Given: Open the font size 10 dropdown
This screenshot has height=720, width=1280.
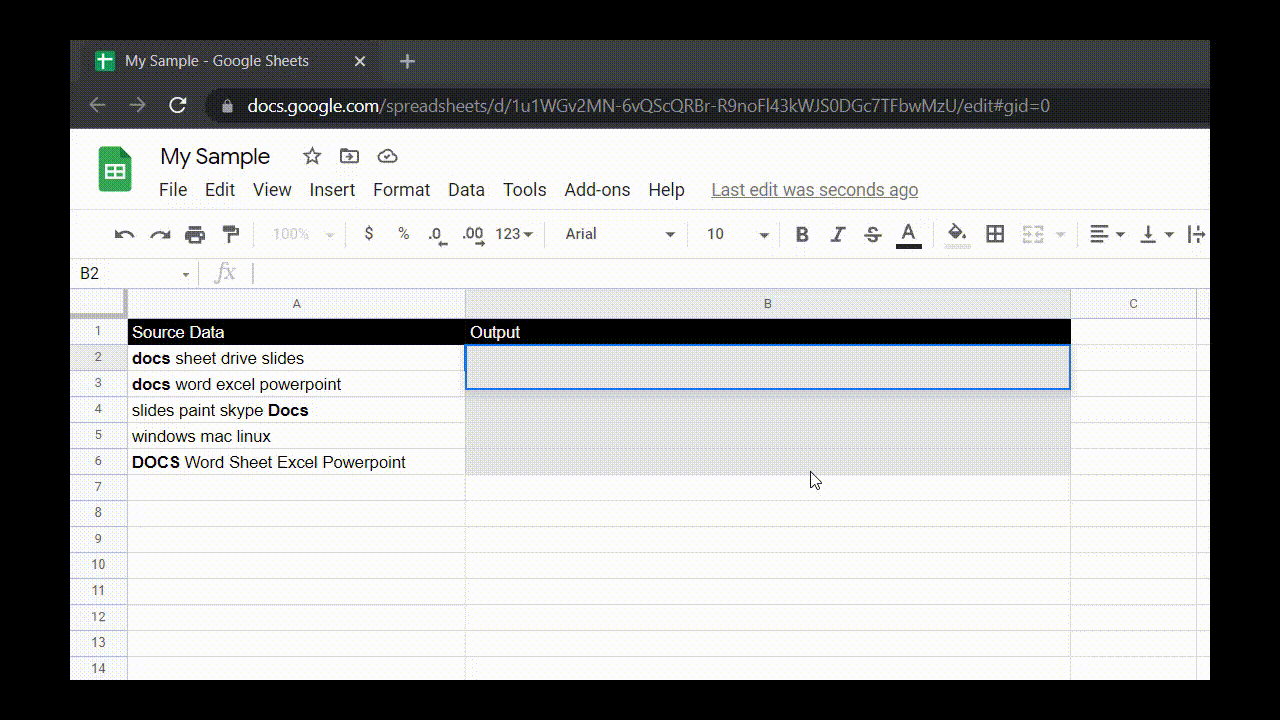Looking at the screenshot, I should (x=738, y=234).
